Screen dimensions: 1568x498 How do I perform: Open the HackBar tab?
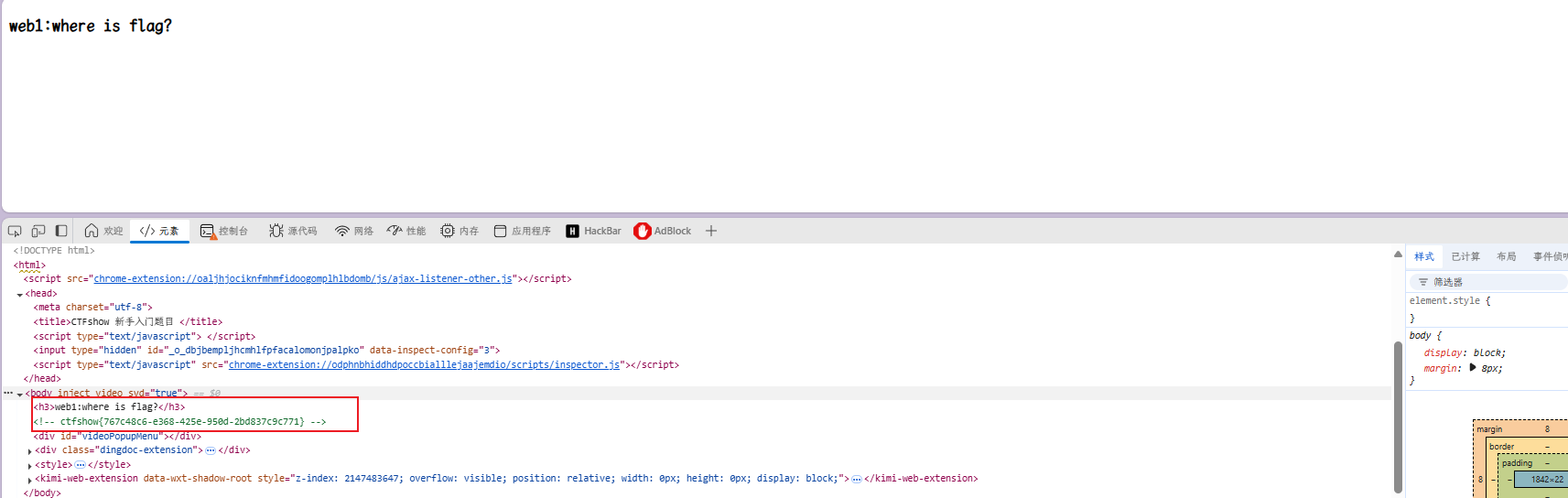(593, 231)
